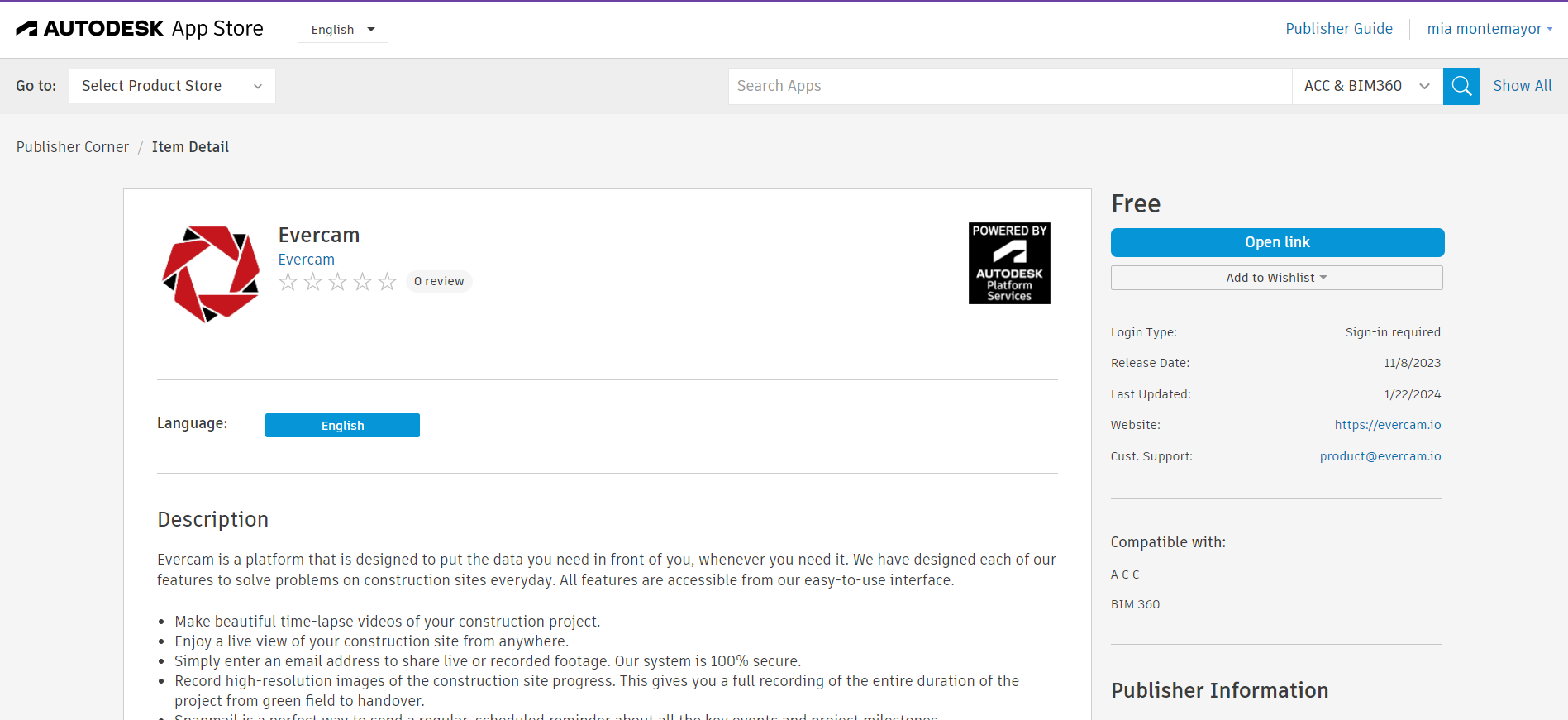This screenshot has width=1568, height=720.
Task: Click the Powered by Autodesk Platform Services badge
Action: pyautogui.click(x=1009, y=263)
